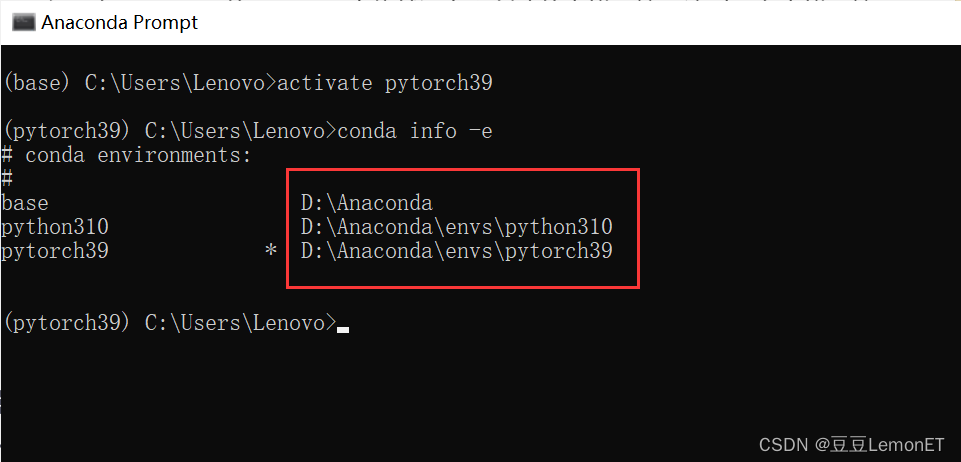
Task: Click the D:\Anaconda base path
Action: [367, 203]
